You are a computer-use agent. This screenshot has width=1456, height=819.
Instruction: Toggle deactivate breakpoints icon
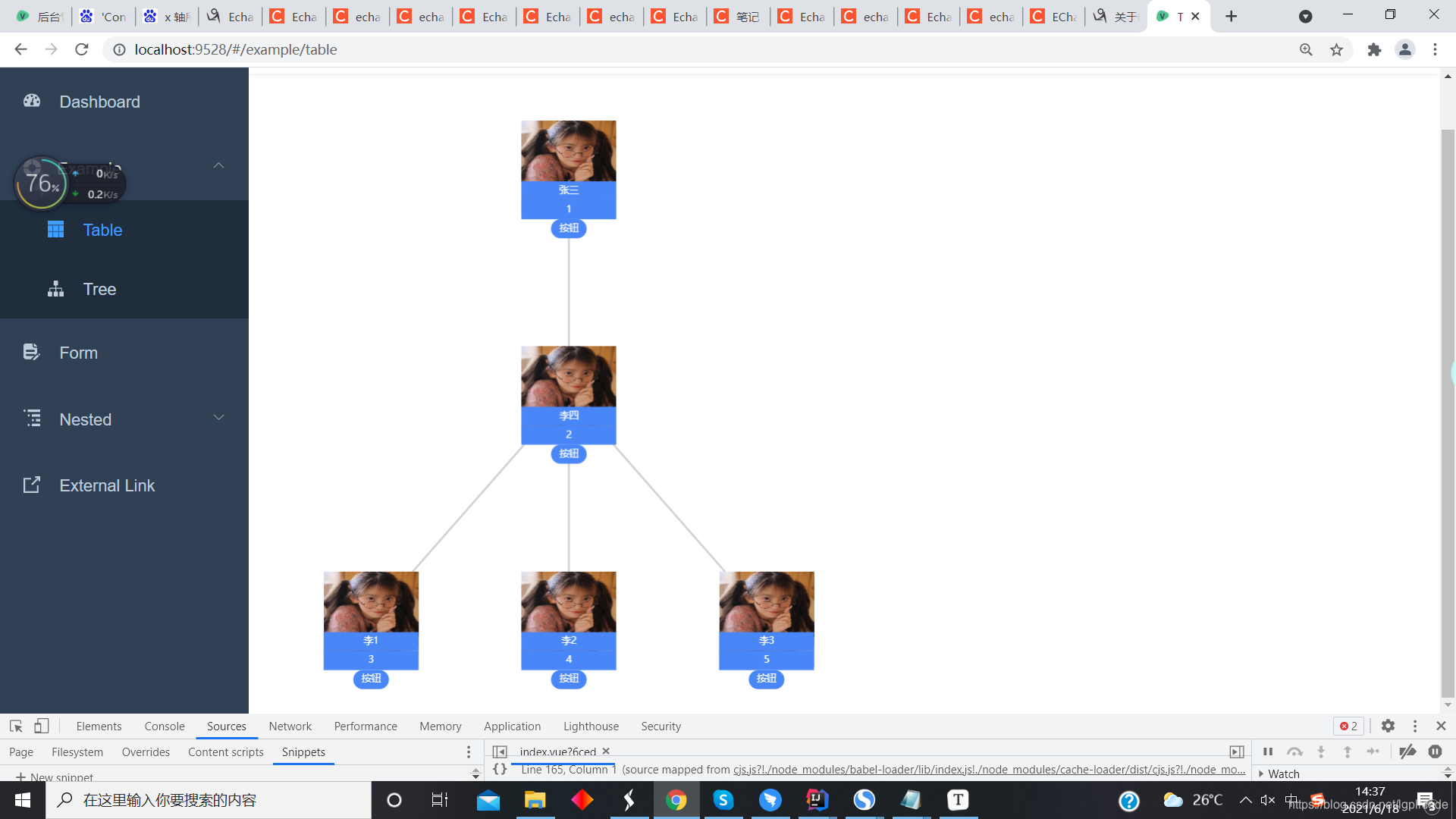(1407, 752)
